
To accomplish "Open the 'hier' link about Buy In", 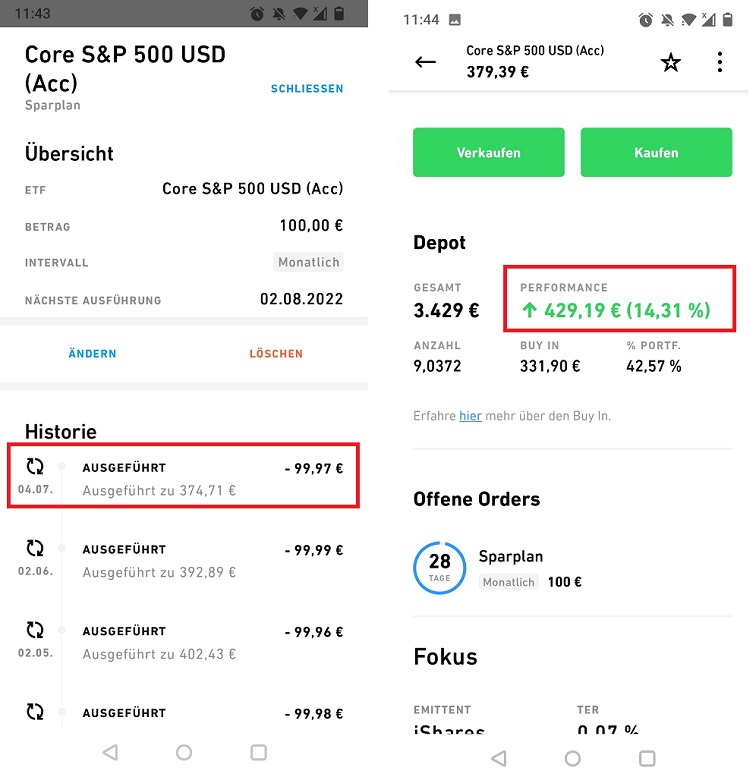I will click(x=470, y=416).
